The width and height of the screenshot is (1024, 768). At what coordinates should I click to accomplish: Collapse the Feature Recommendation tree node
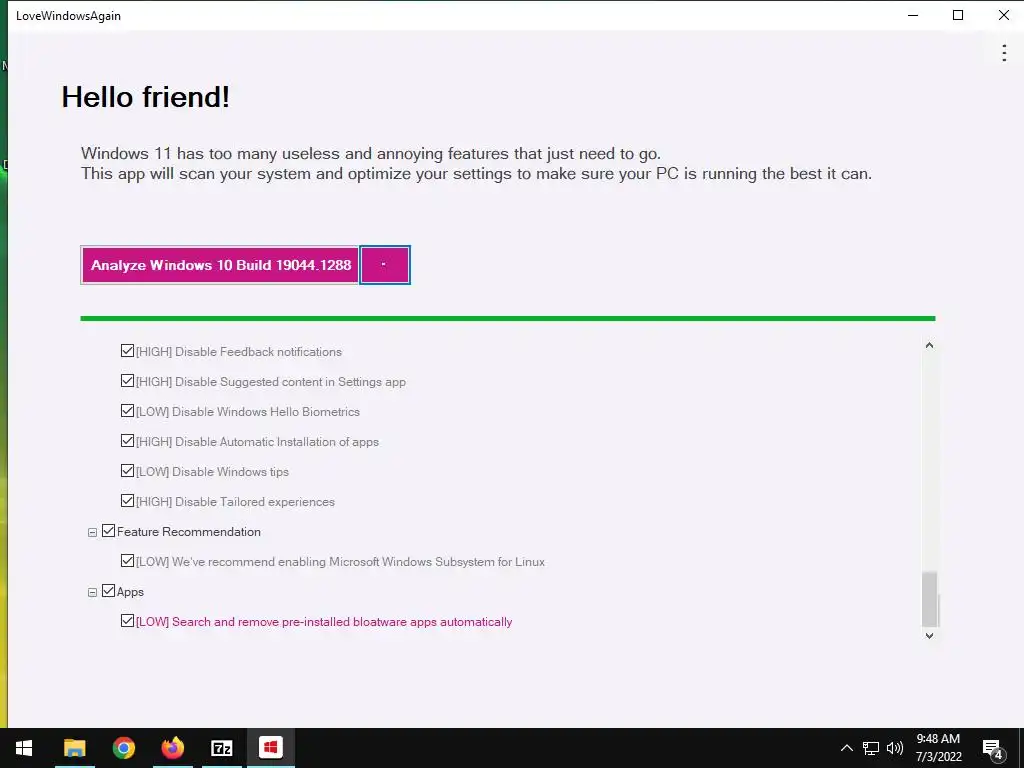(92, 533)
